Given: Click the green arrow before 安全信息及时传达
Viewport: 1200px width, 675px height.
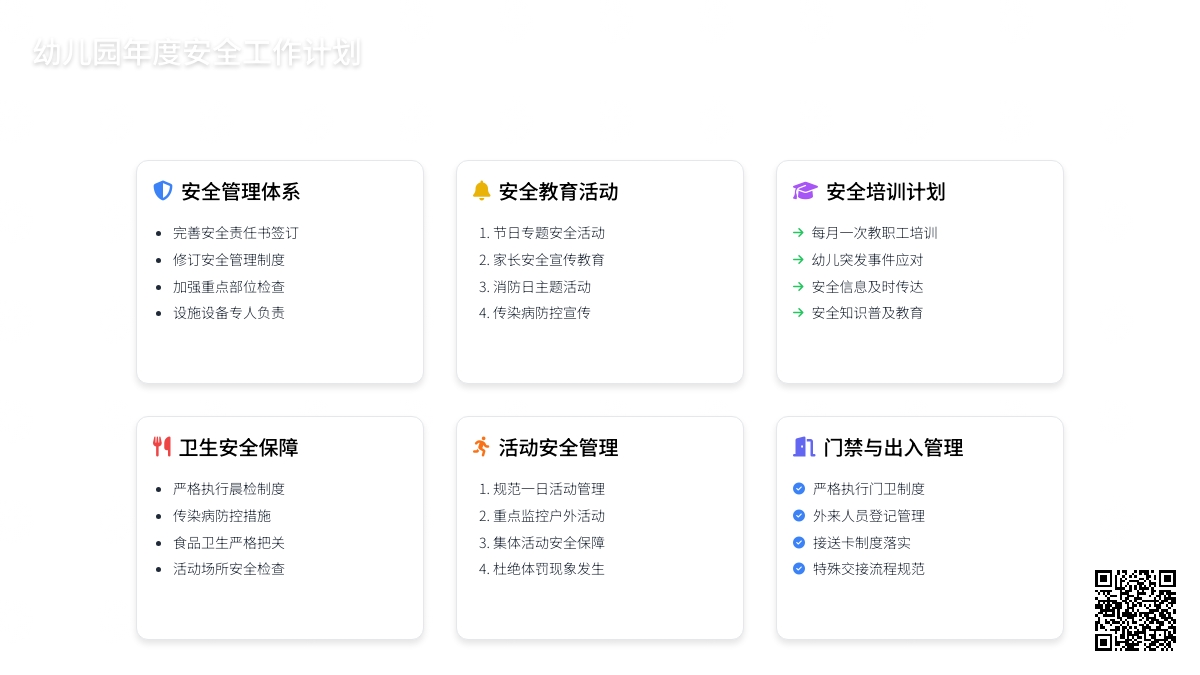Looking at the screenshot, I should point(798,286).
